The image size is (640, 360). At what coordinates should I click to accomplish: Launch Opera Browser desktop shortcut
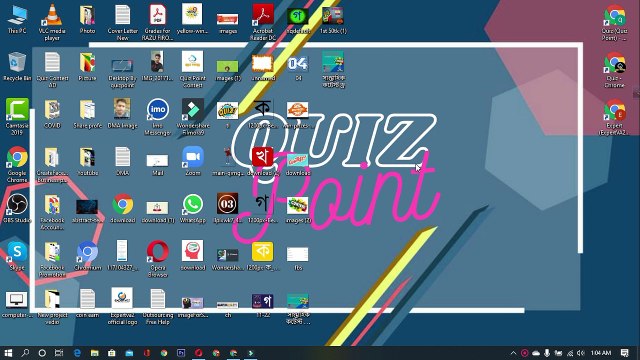coord(158,259)
